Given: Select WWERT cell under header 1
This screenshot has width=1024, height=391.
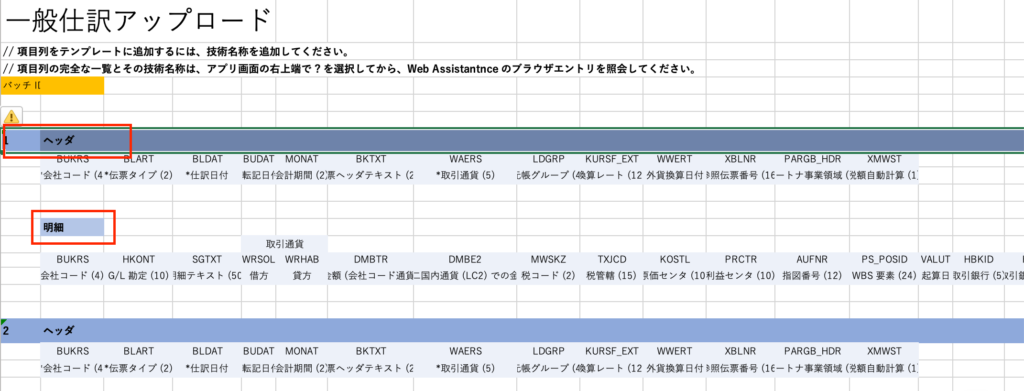Looking at the screenshot, I should tap(675, 159).
